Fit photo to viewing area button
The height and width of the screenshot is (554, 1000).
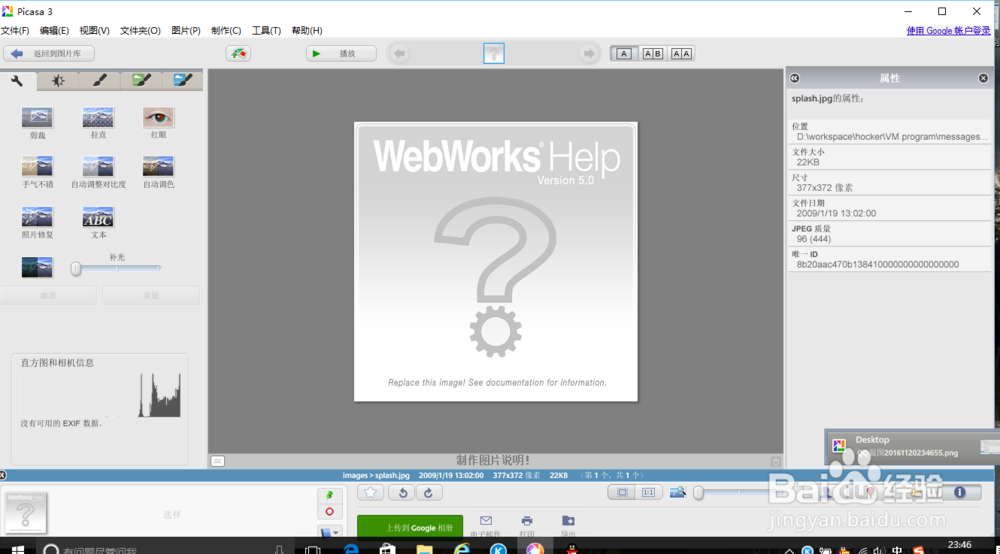[x=622, y=492]
